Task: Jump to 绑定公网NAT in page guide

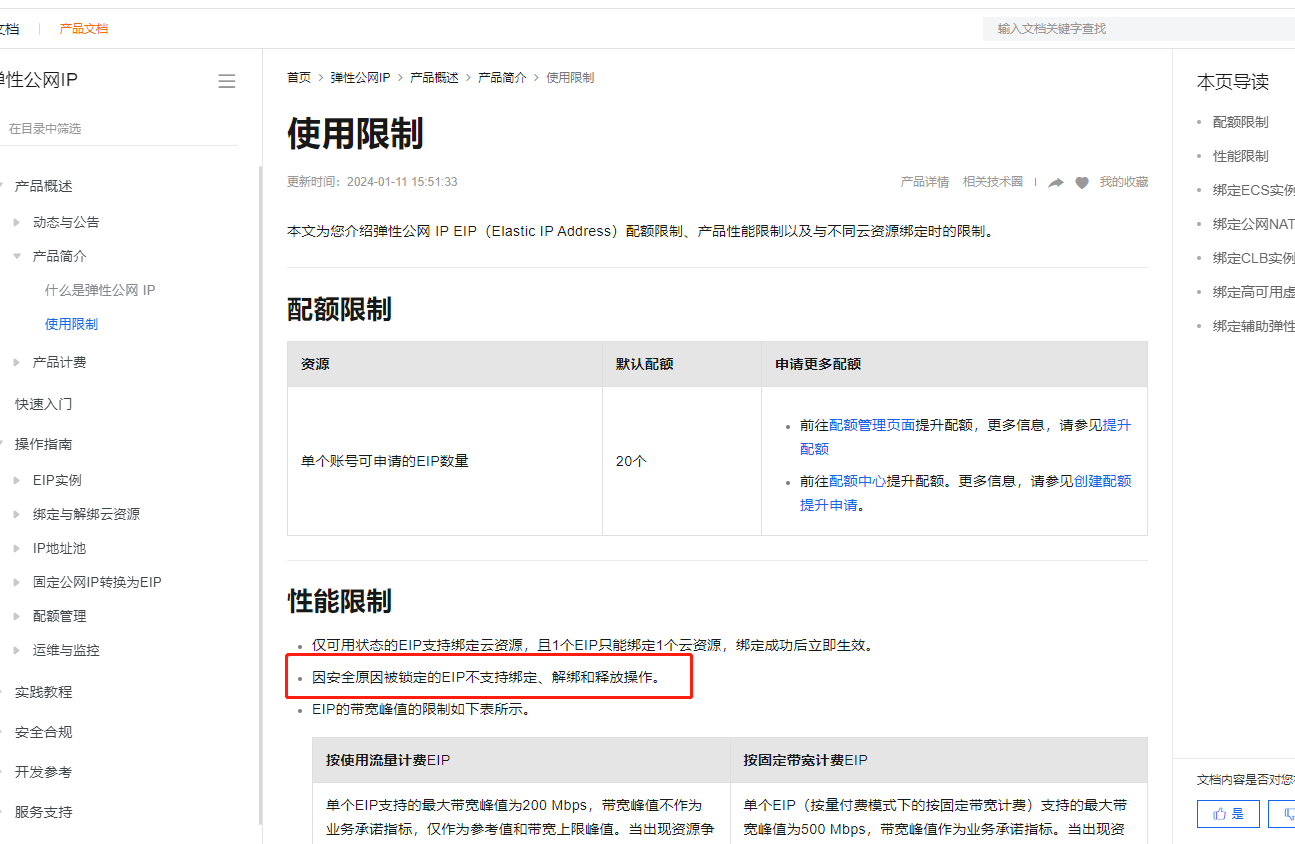Action: click(x=1254, y=224)
